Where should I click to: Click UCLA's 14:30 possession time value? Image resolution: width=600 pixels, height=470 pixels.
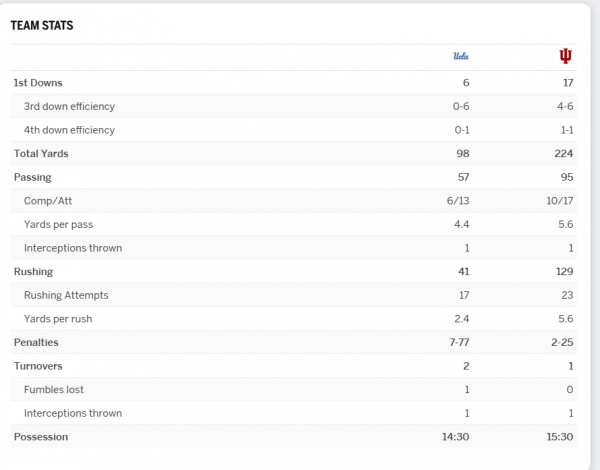(454, 437)
